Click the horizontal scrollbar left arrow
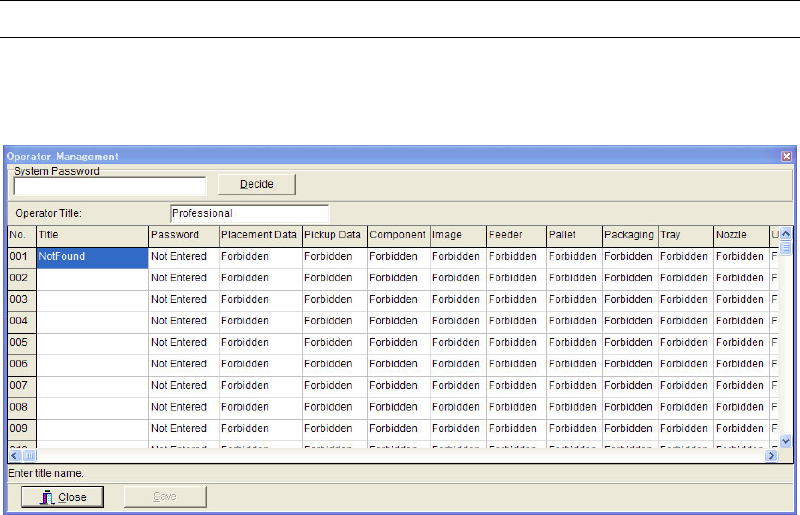 pos(15,455)
